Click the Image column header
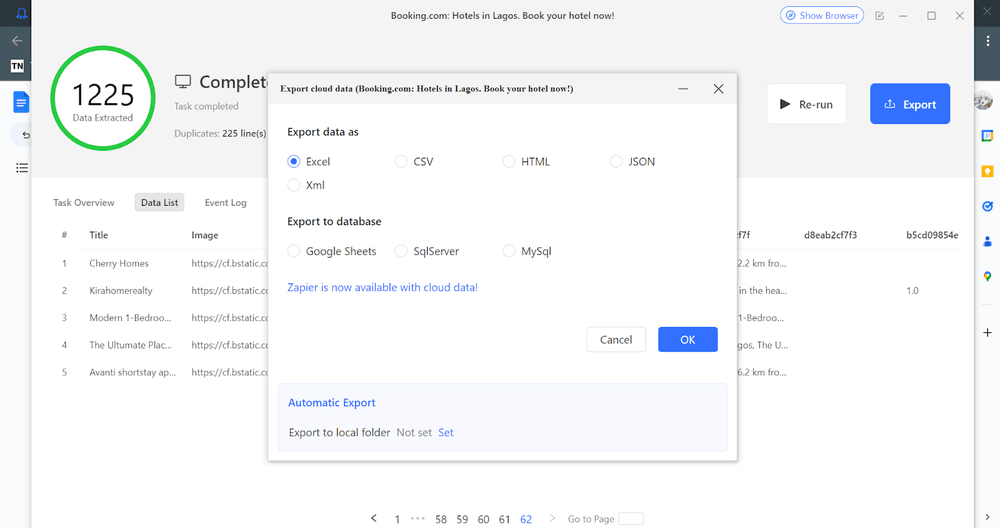 (205, 235)
